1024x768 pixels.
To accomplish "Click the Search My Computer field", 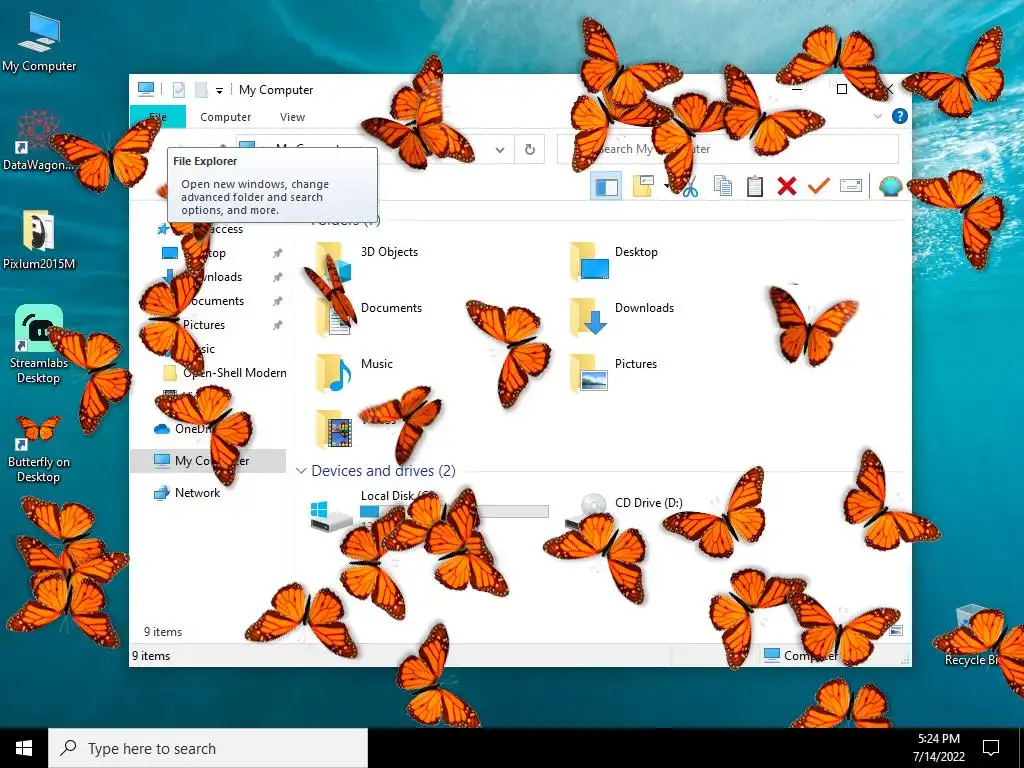I will [x=728, y=150].
